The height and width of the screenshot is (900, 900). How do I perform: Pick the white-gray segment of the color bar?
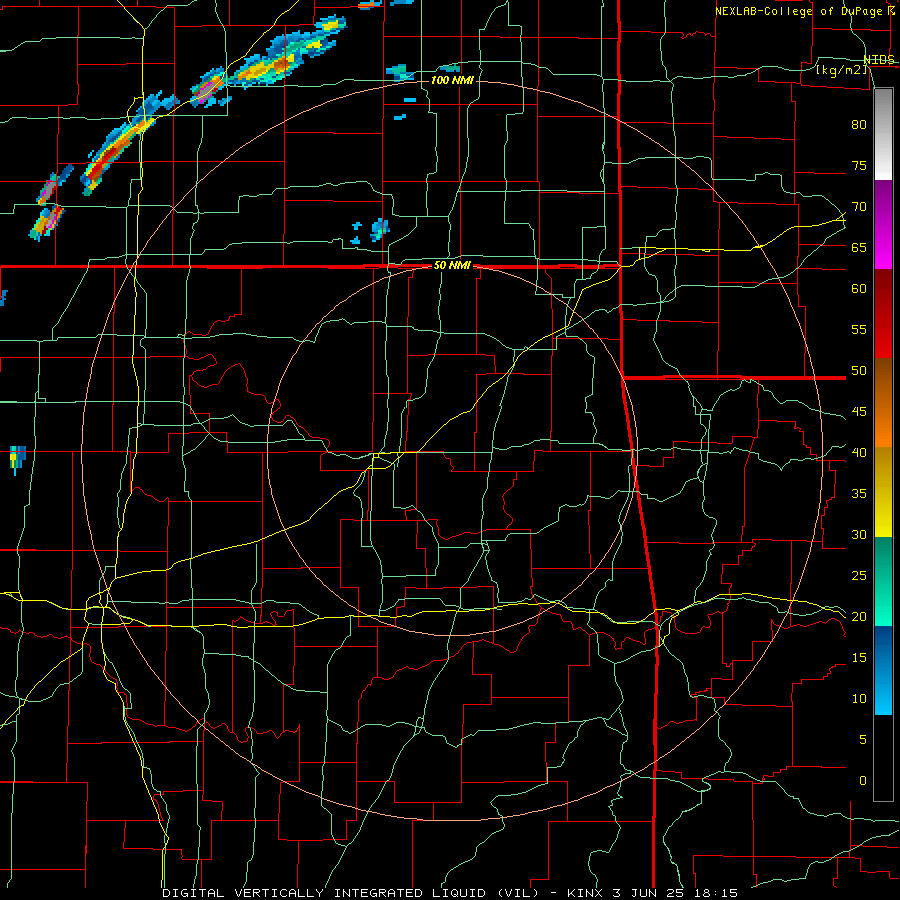[x=883, y=135]
